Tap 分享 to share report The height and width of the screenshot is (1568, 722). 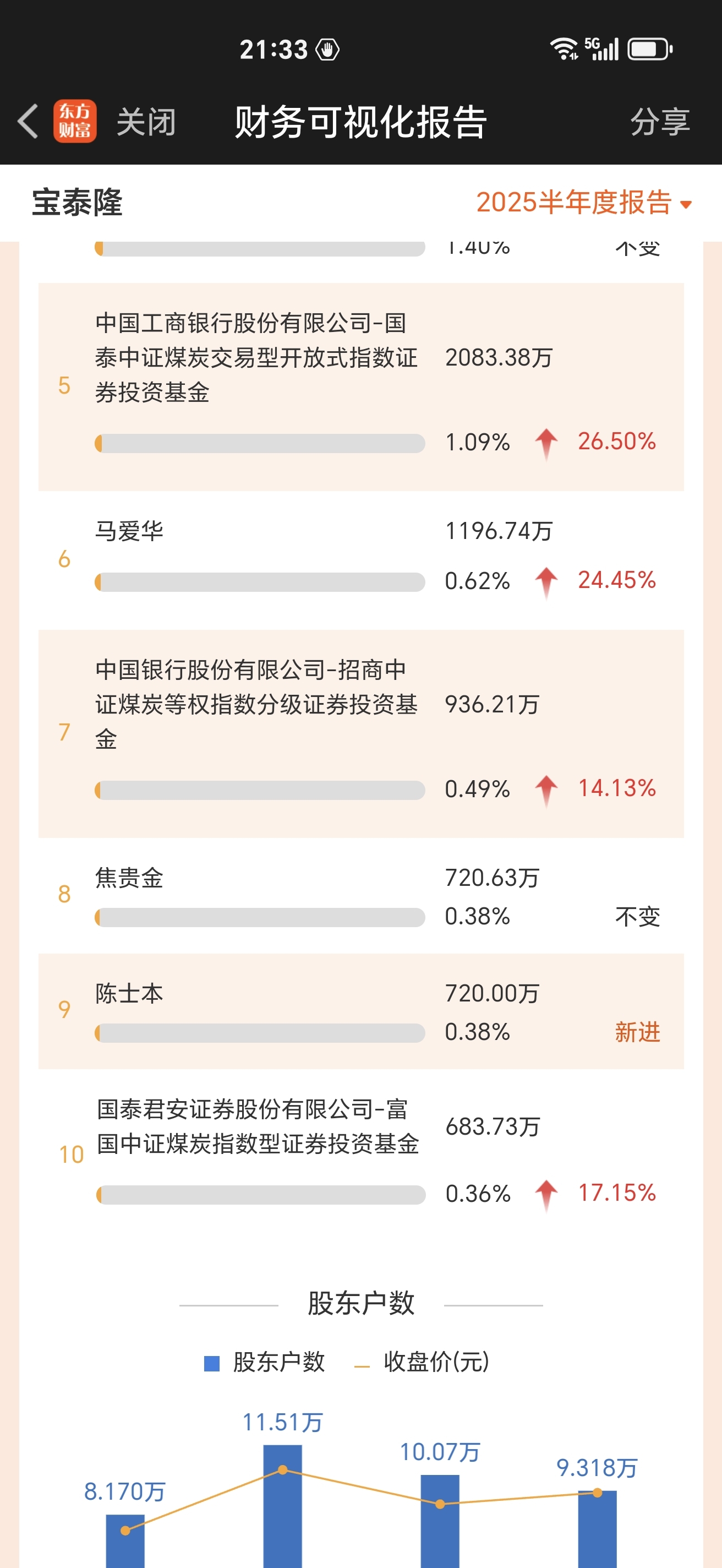click(660, 122)
